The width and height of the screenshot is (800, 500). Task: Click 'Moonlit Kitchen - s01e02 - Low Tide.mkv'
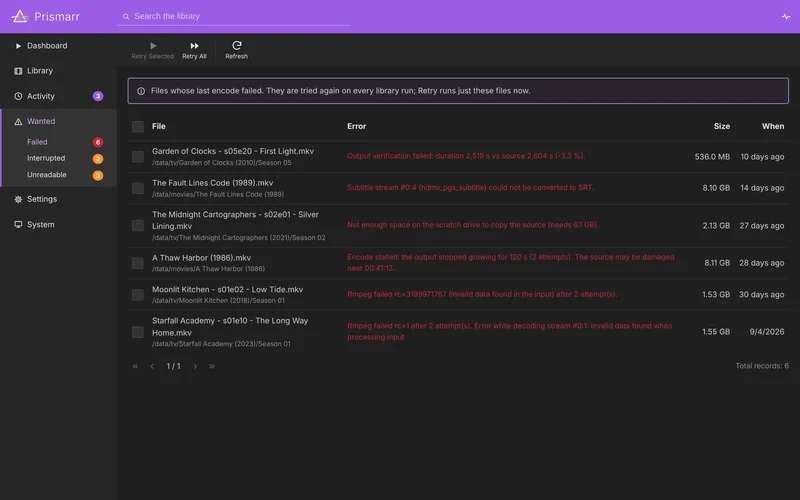coord(228,290)
